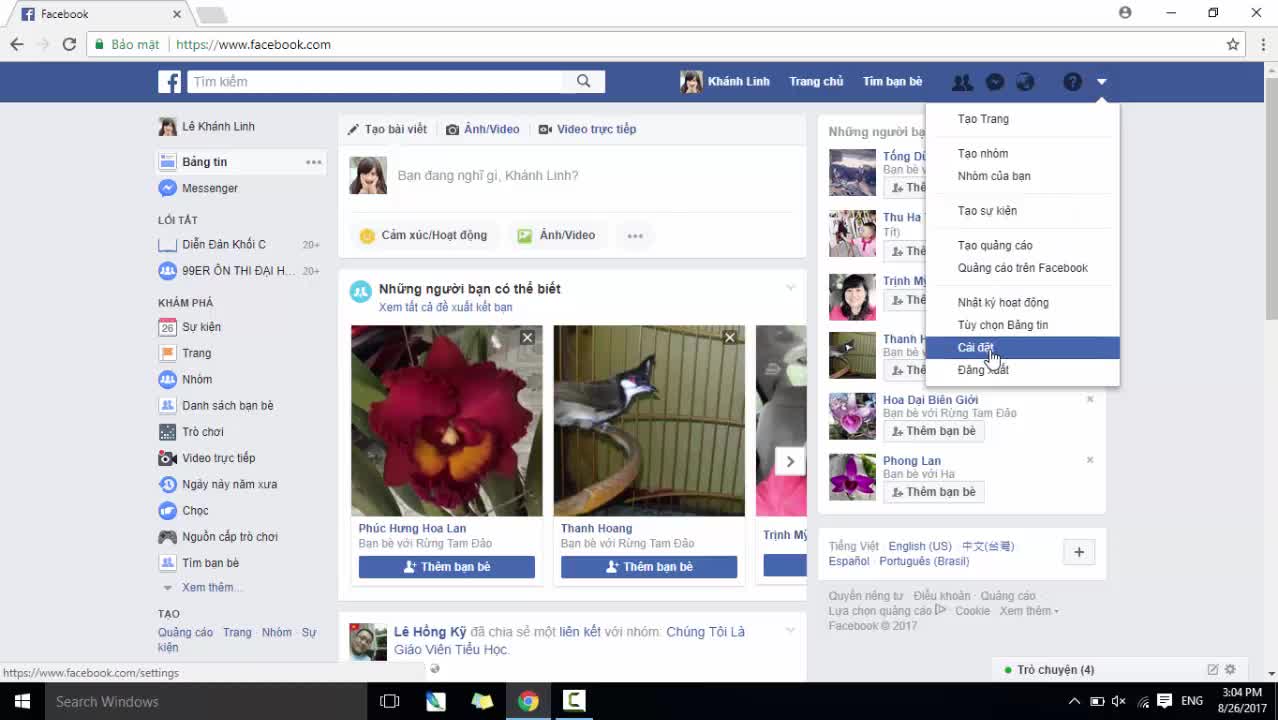Reload the page

(x=69, y=44)
